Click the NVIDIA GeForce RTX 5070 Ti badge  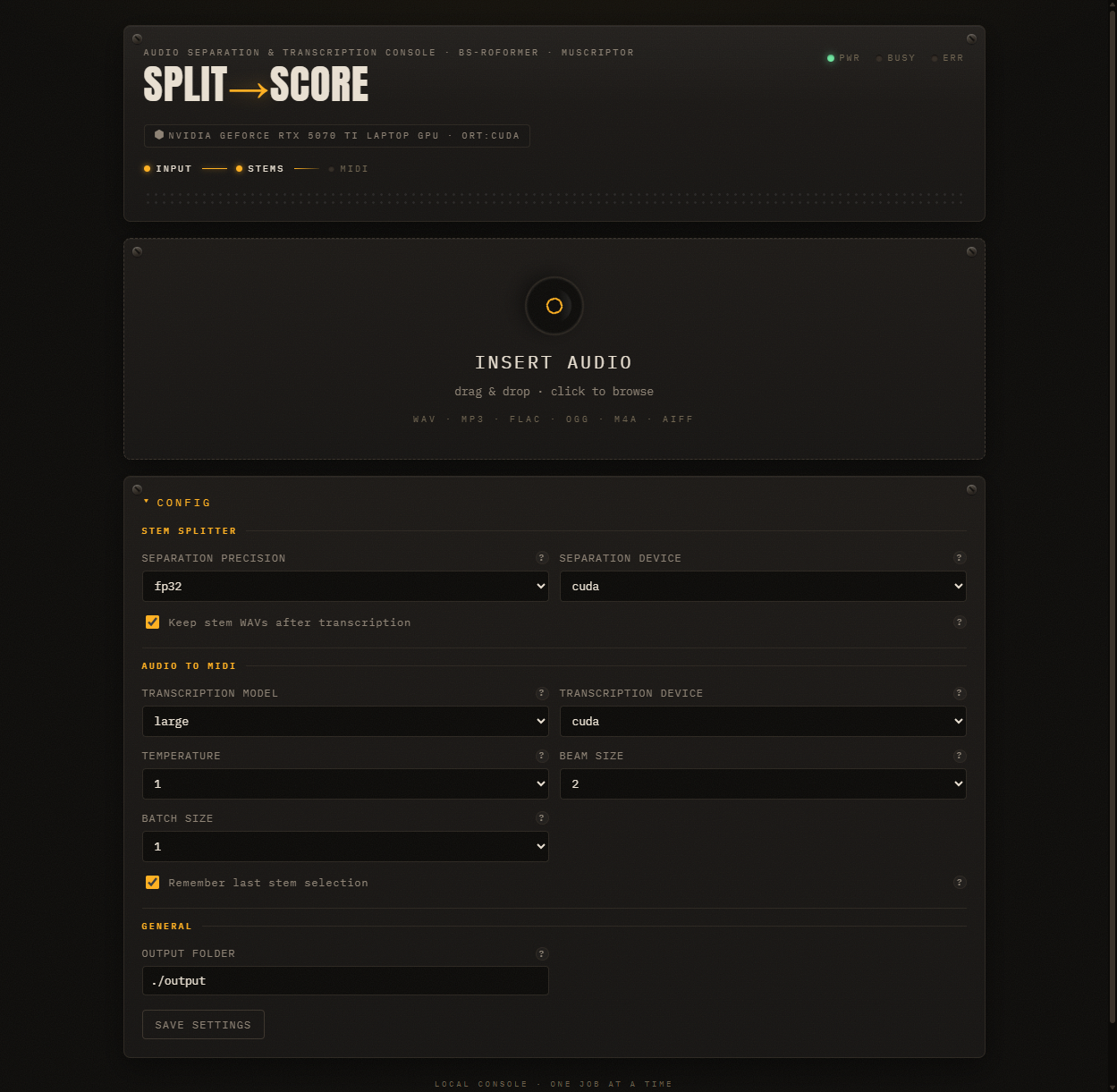(337, 136)
